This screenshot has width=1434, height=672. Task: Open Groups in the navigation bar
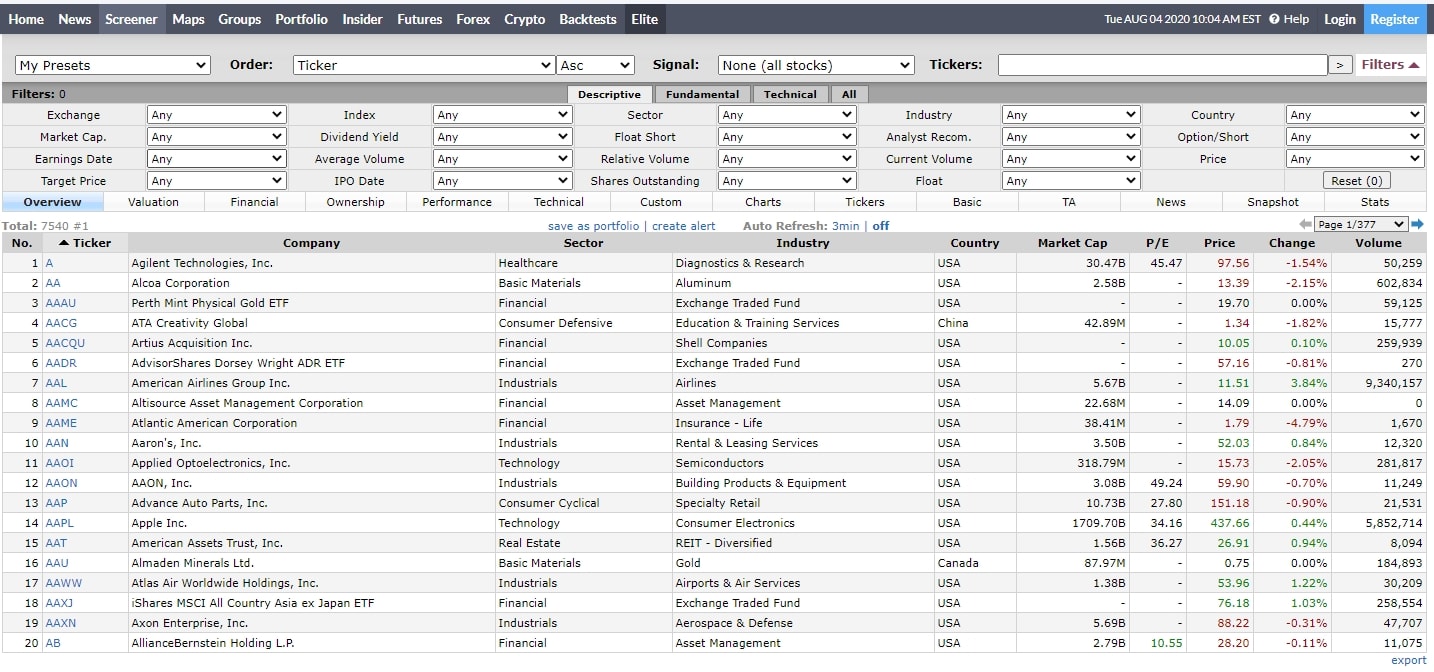point(239,19)
